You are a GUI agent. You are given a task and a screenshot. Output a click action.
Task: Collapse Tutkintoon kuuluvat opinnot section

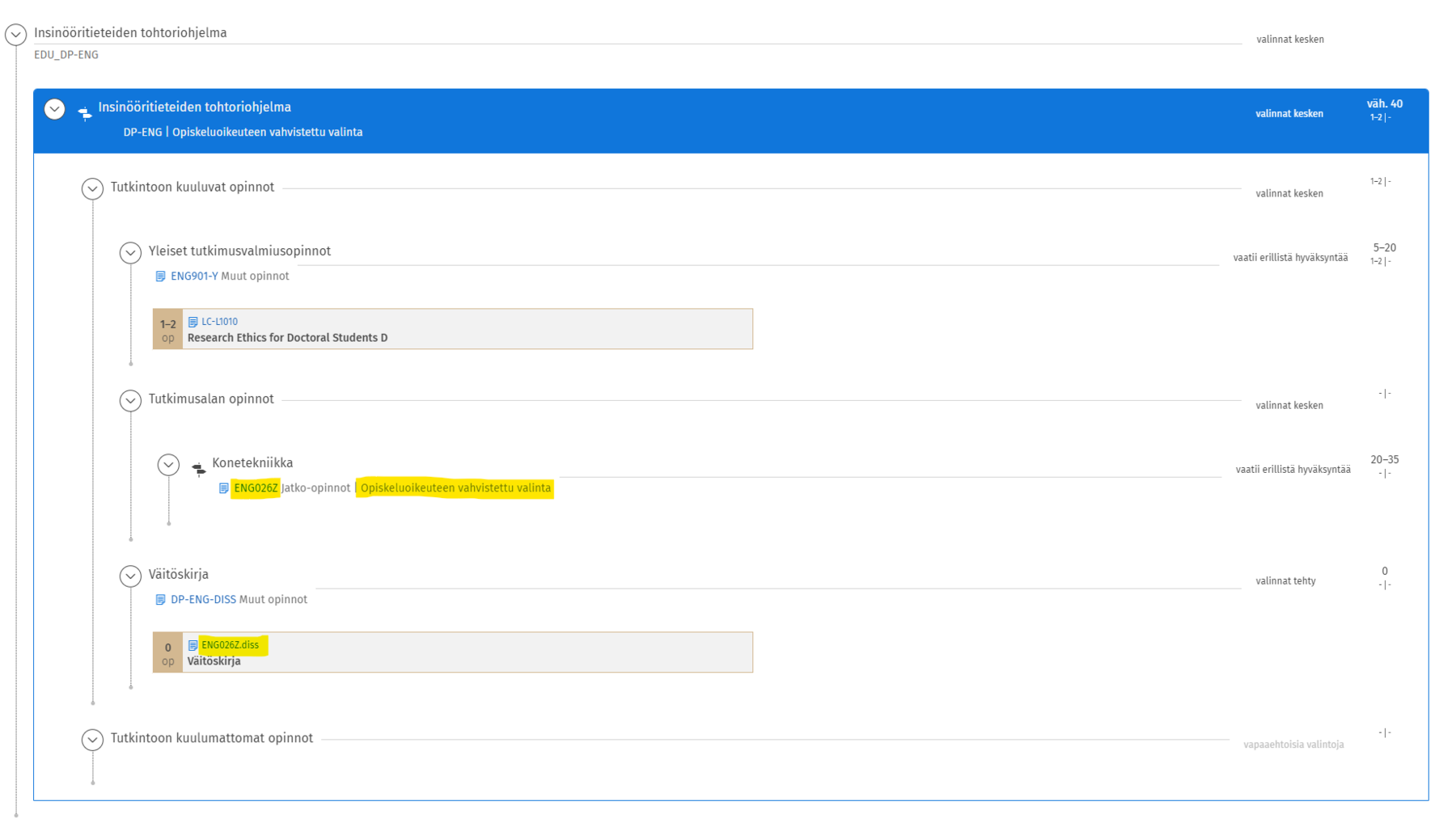[x=92, y=188]
